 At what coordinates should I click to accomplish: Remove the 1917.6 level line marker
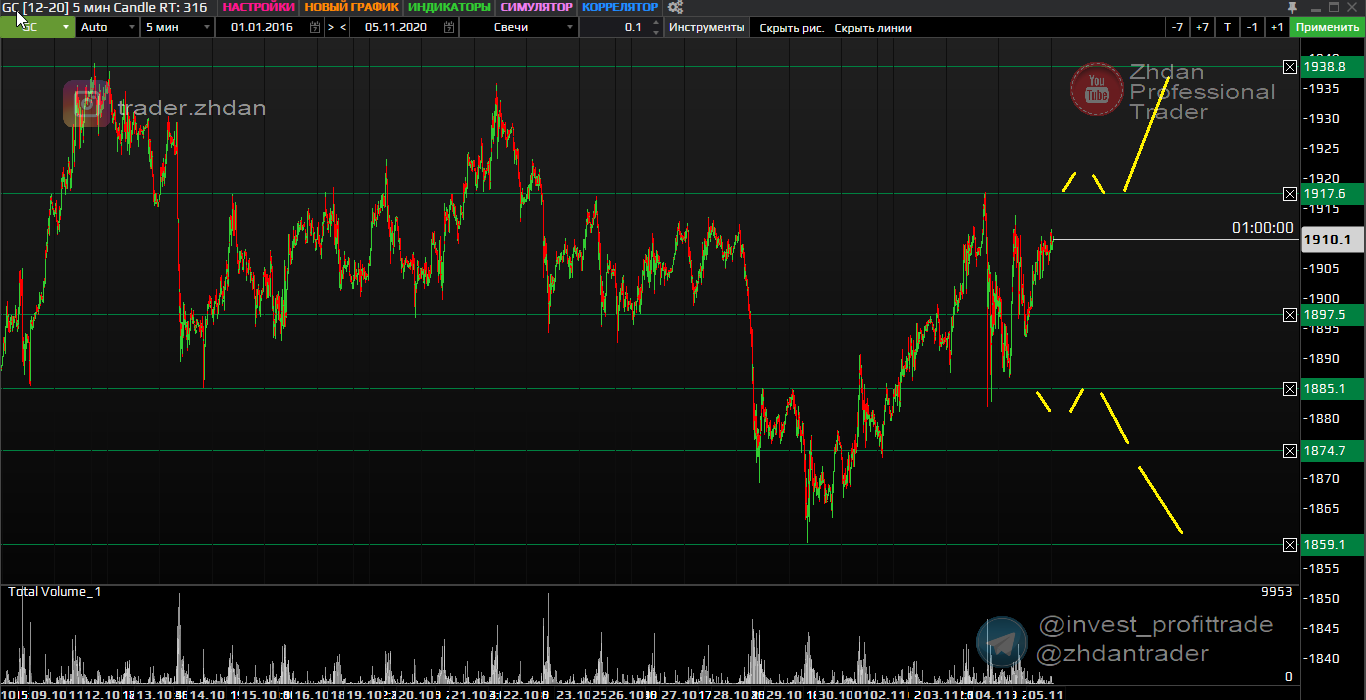[1290, 193]
